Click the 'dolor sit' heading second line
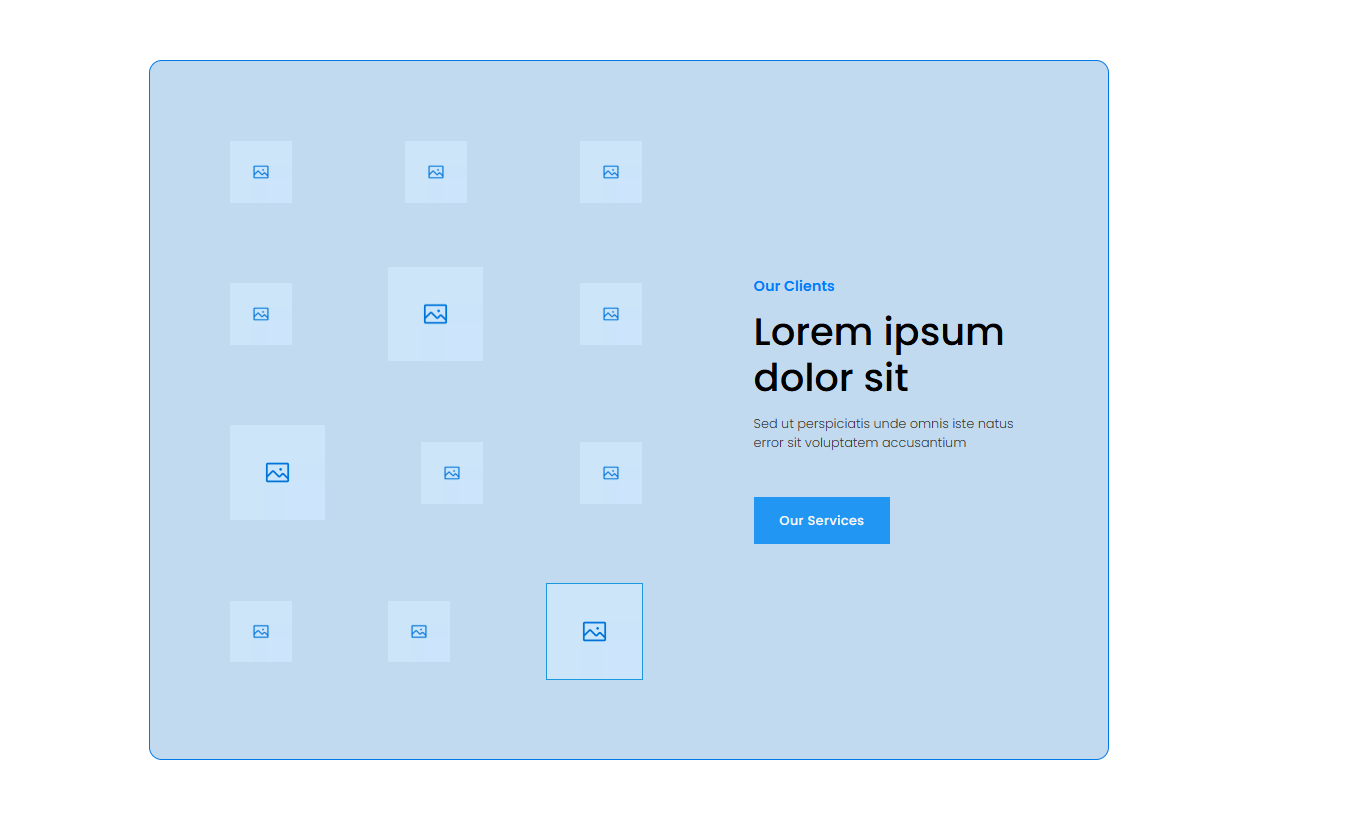The image size is (1362, 818). pos(831,378)
